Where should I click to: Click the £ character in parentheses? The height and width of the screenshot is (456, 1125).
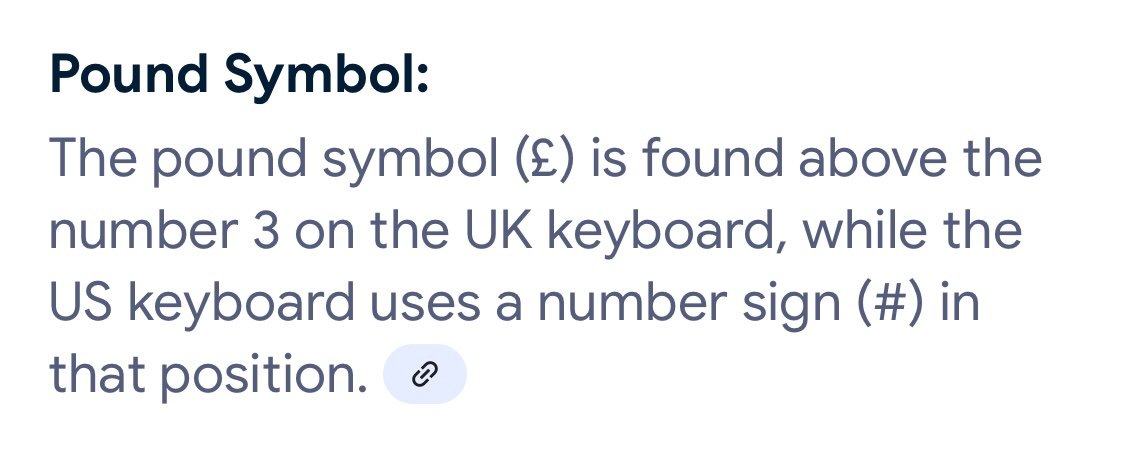coord(546,158)
